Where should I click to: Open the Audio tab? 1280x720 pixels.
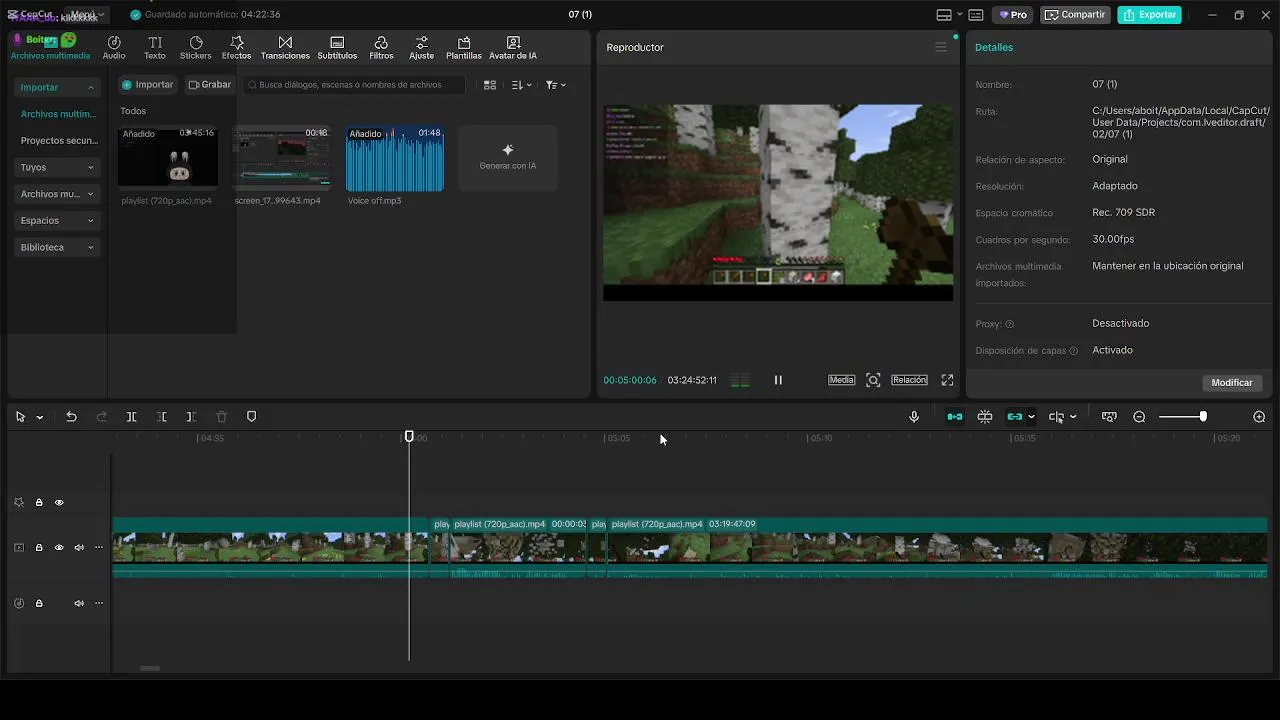114,48
